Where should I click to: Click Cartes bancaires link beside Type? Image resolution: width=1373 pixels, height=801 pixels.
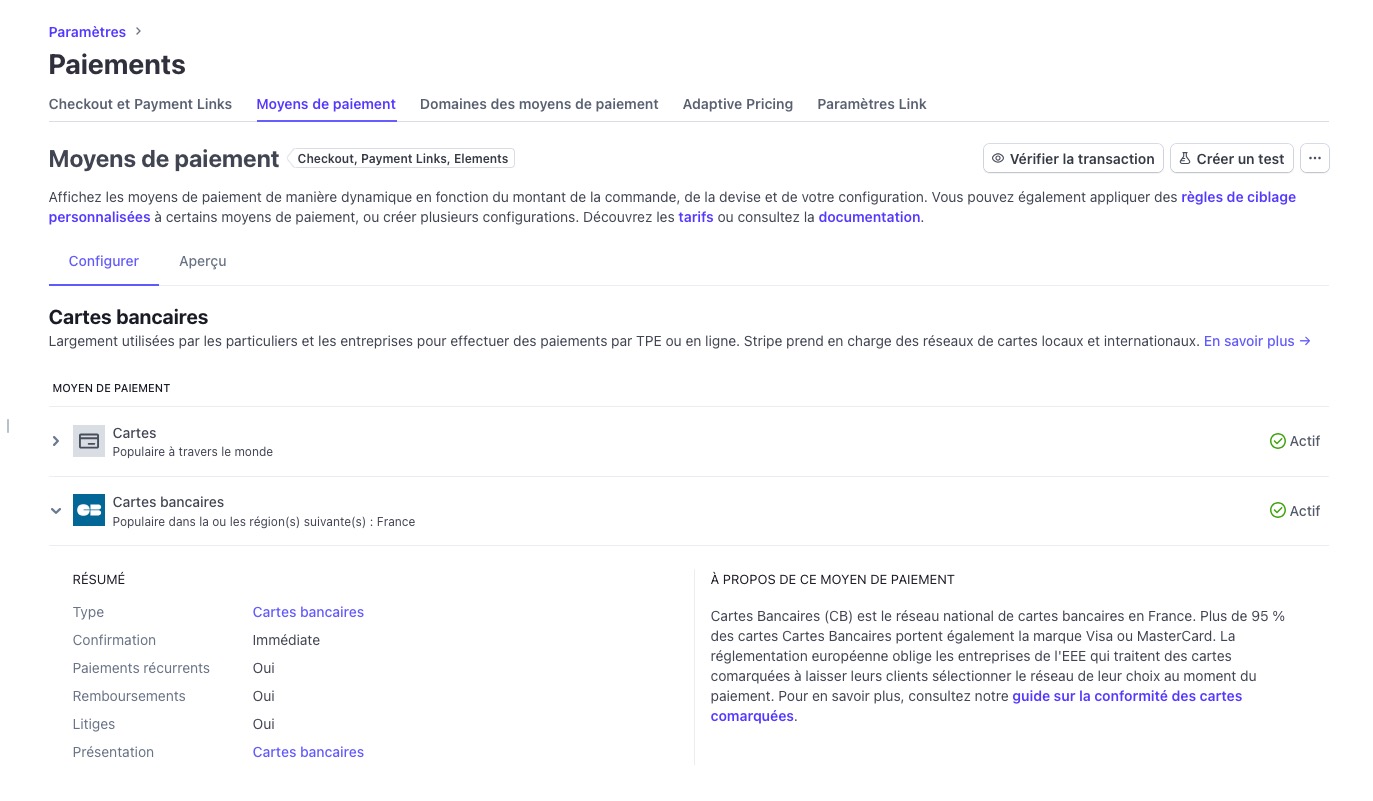pos(308,612)
